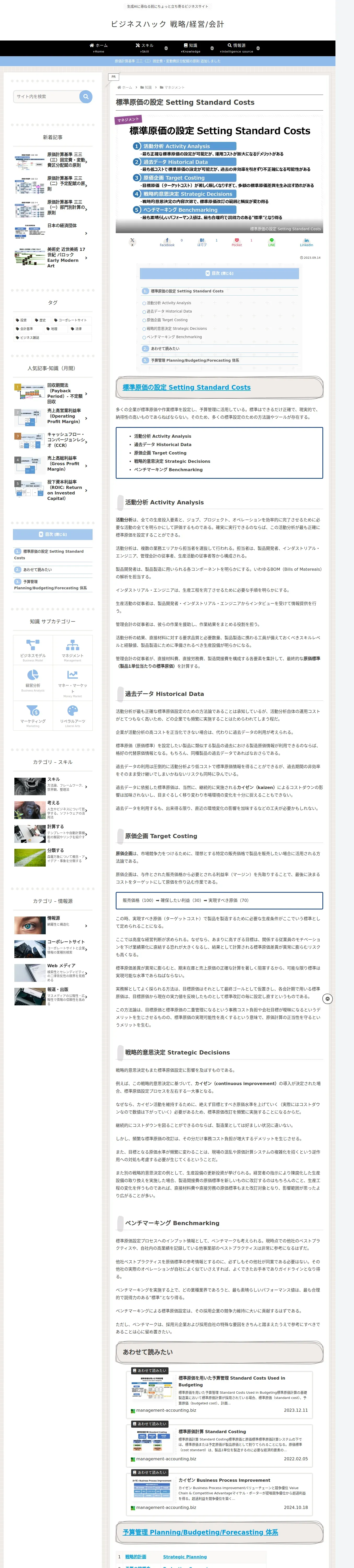Share article on Facebook

click(167, 242)
